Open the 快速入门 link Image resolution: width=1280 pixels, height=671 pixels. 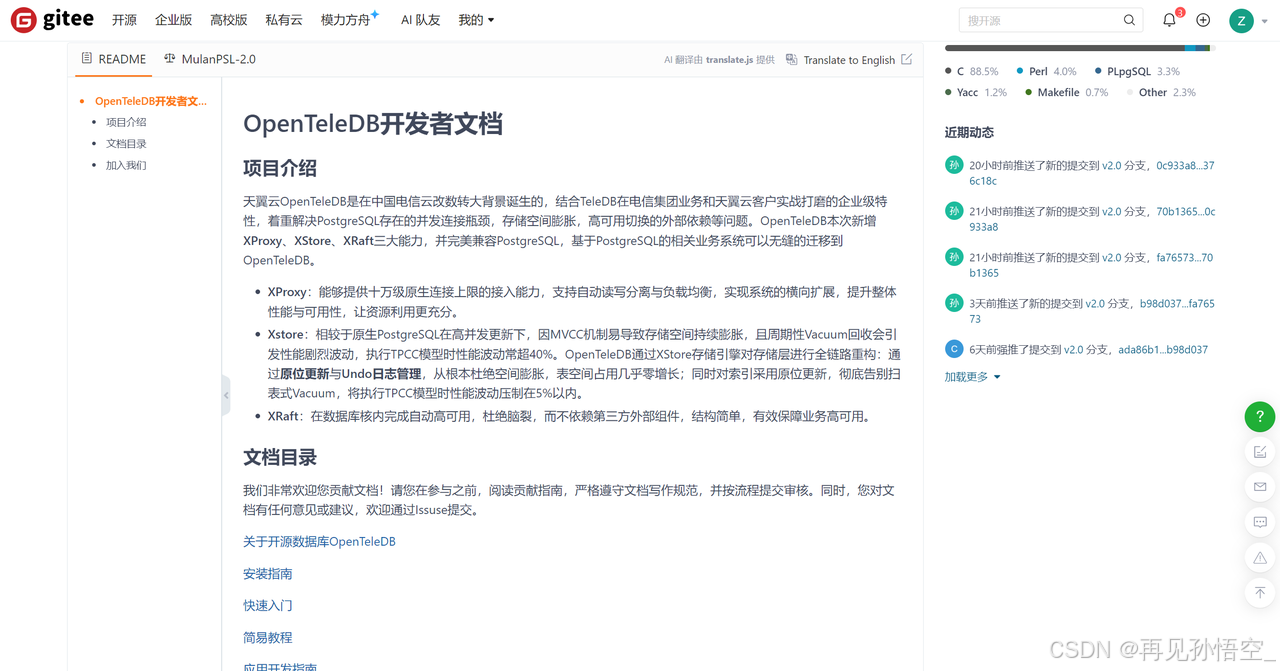coord(268,606)
